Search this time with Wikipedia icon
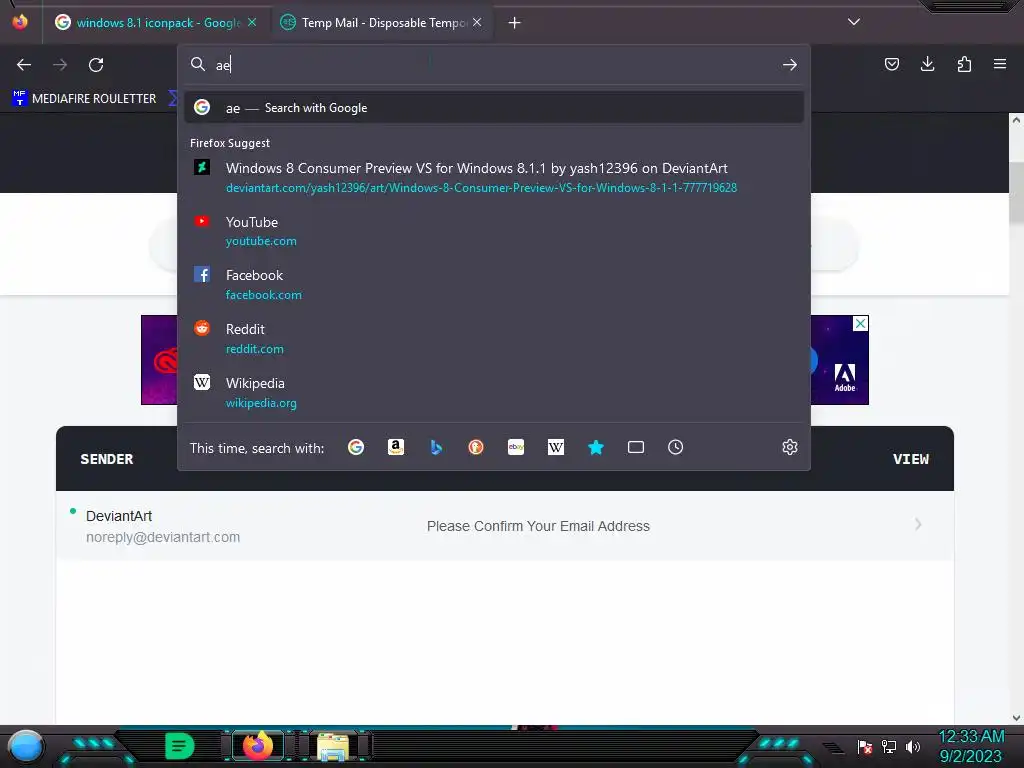The height and width of the screenshot is (768, 1024). point(556,447)
